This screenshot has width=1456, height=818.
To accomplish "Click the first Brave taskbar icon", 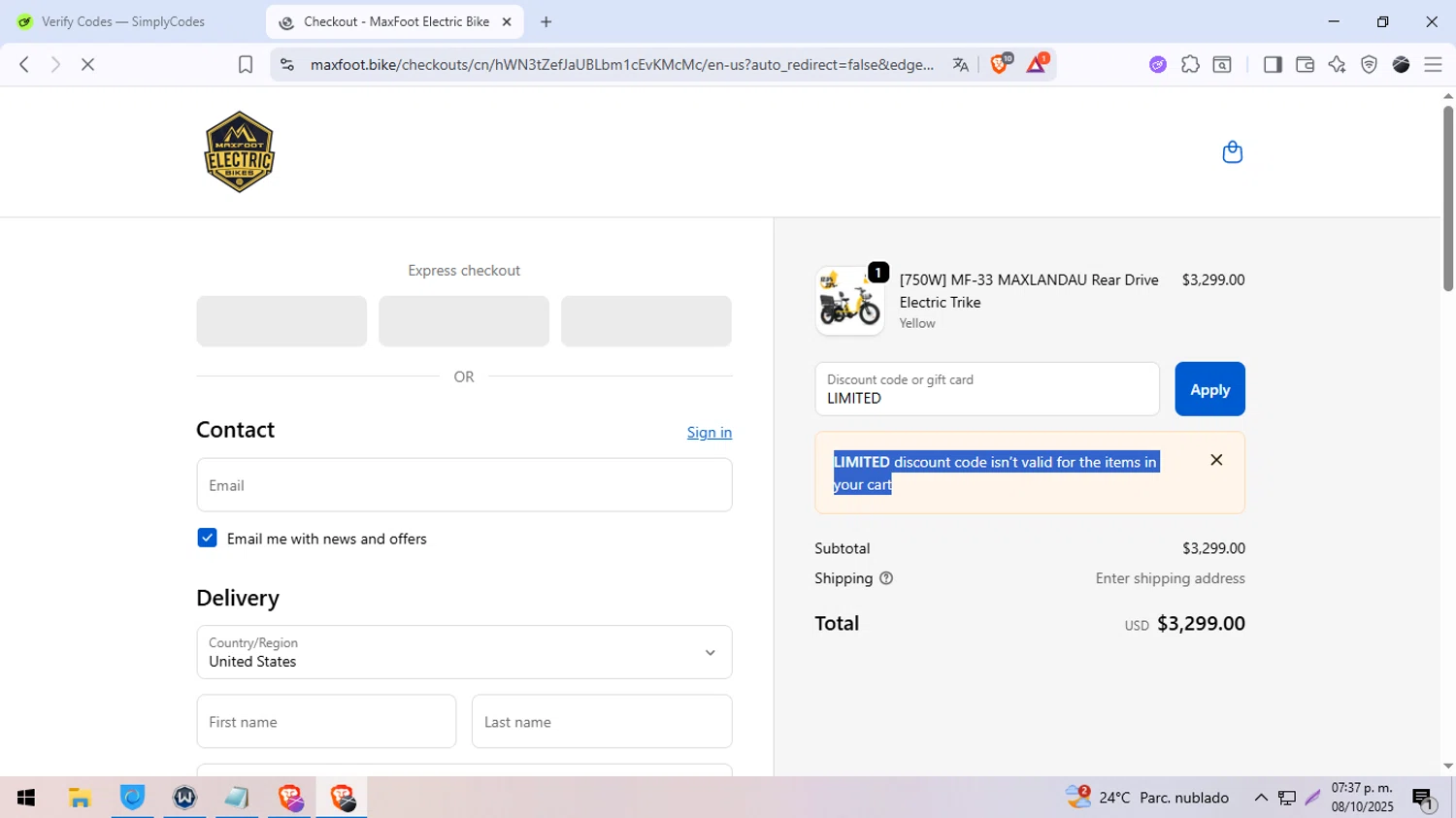I will 290,798.
